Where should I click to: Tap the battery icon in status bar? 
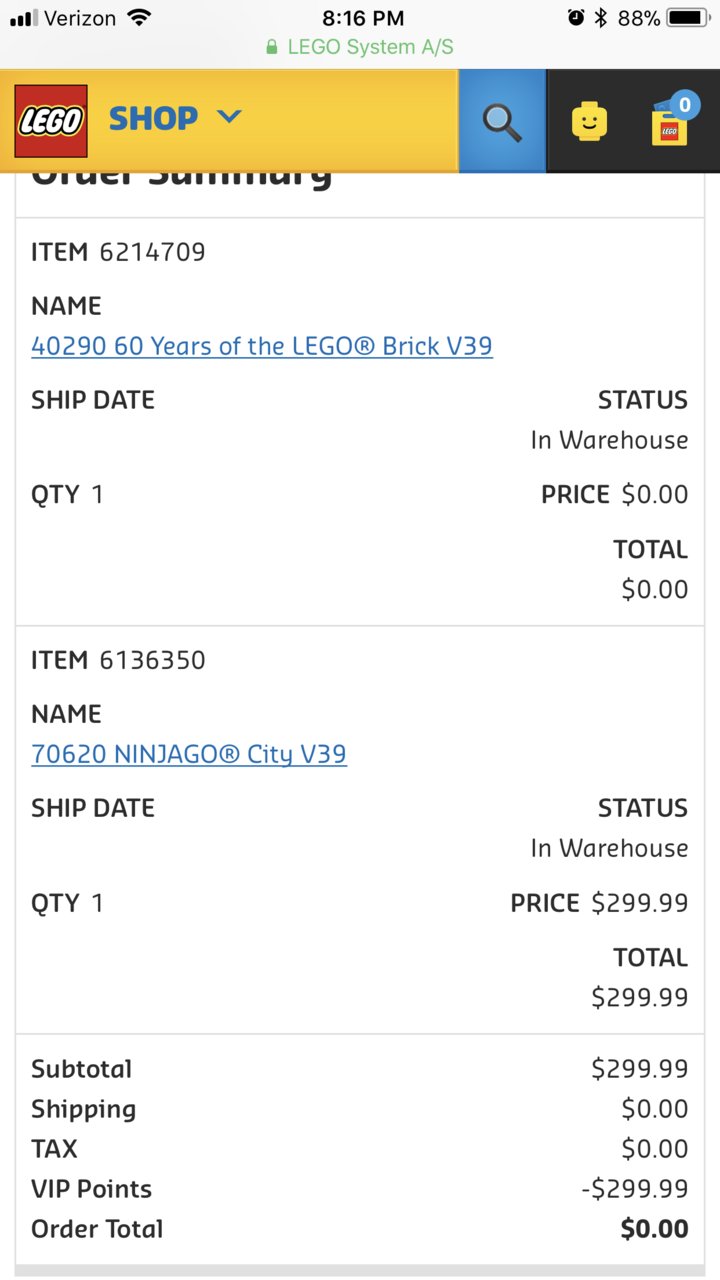tap(688, 18)
